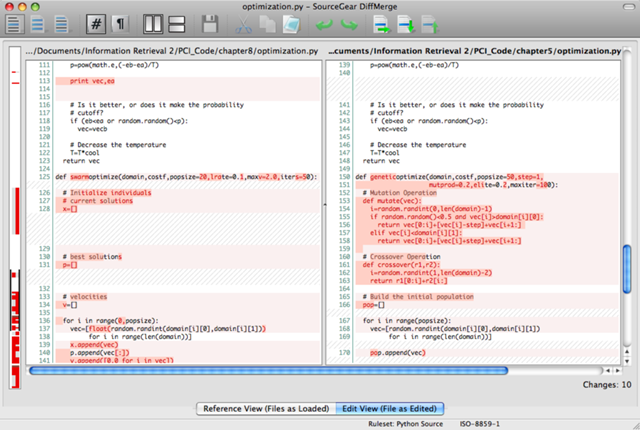Click the Save floppy disk icon
640x430 pixels.
coord(212,23)
